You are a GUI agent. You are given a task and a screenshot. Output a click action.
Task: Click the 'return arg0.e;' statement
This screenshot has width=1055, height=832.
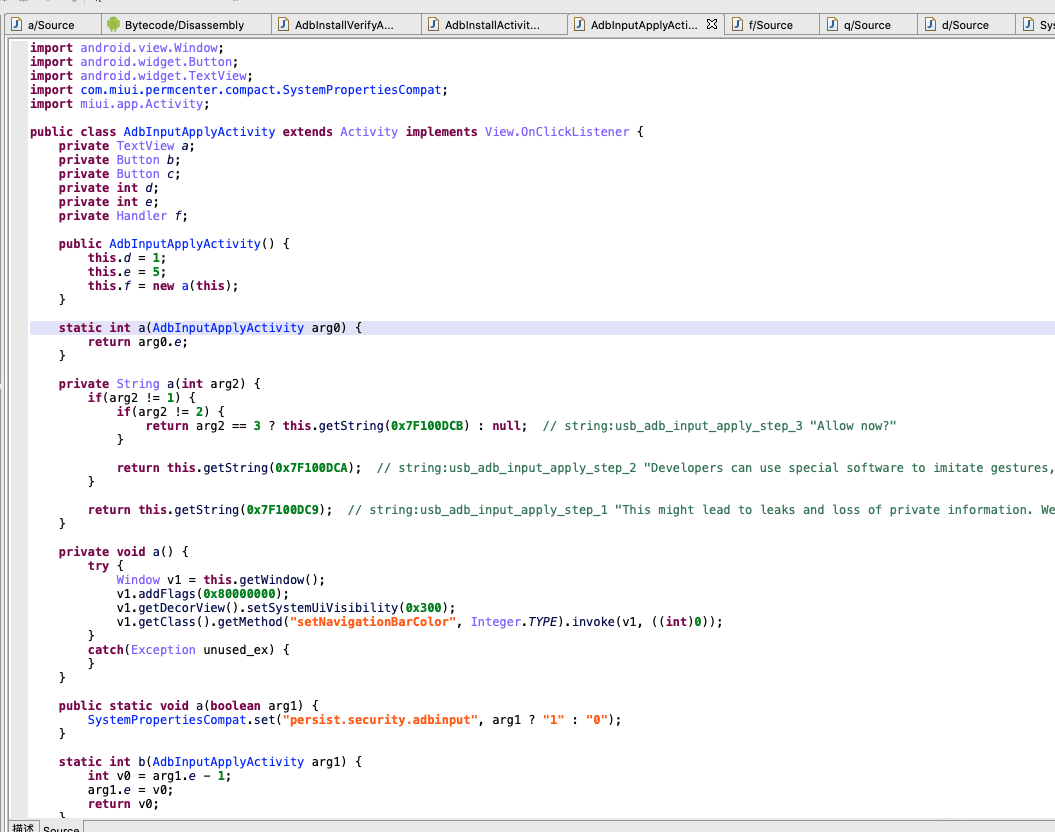pyautogui.click(x=138, y=342)
